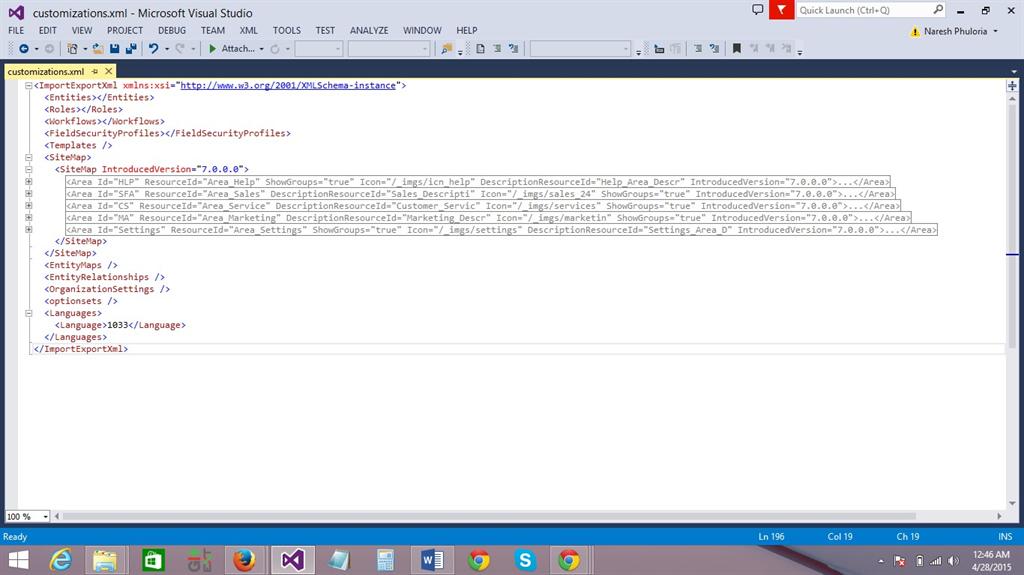1024x575 pixels.
Task: Click the Navigate Backward arrow icon
Action: (x=24, y=49)
